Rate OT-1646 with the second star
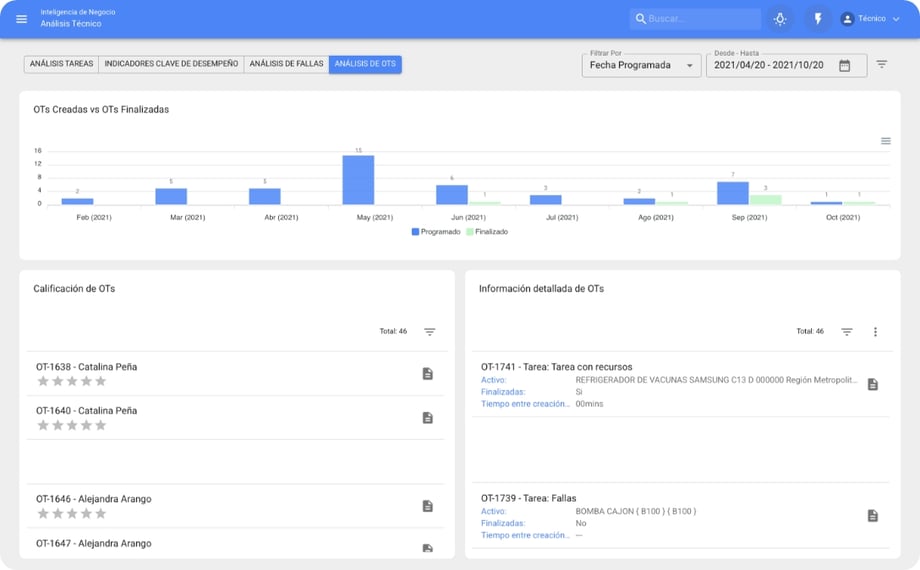 (58, 514)
